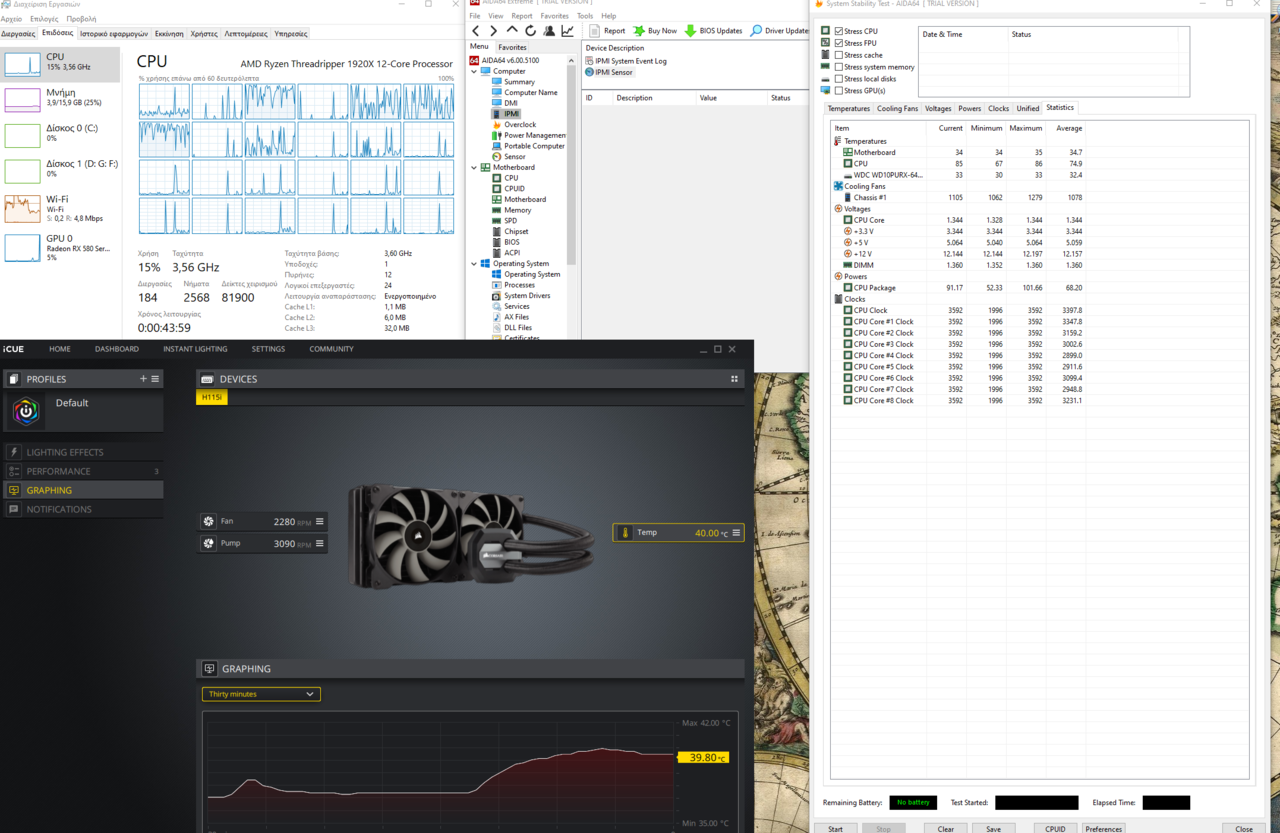Click the AIDA64 refresh icon

tap(530, 31)
